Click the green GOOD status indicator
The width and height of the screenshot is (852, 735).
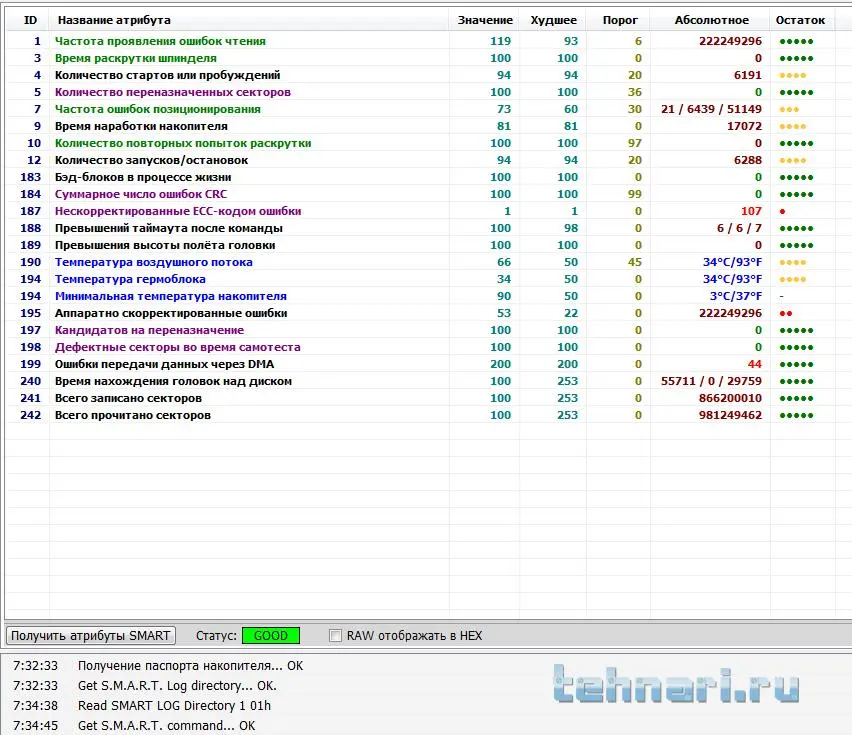270,636
